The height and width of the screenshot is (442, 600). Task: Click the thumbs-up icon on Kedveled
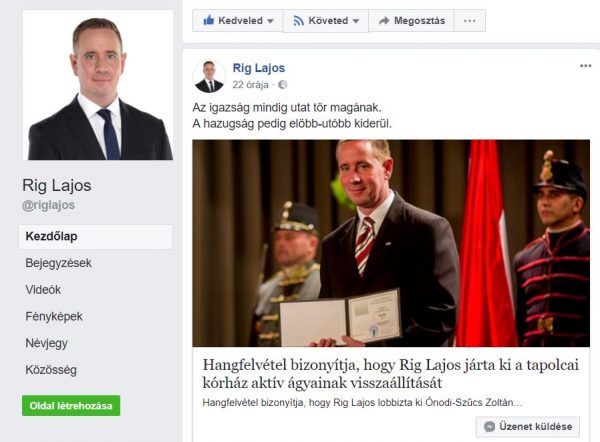(x=209, y=20)
